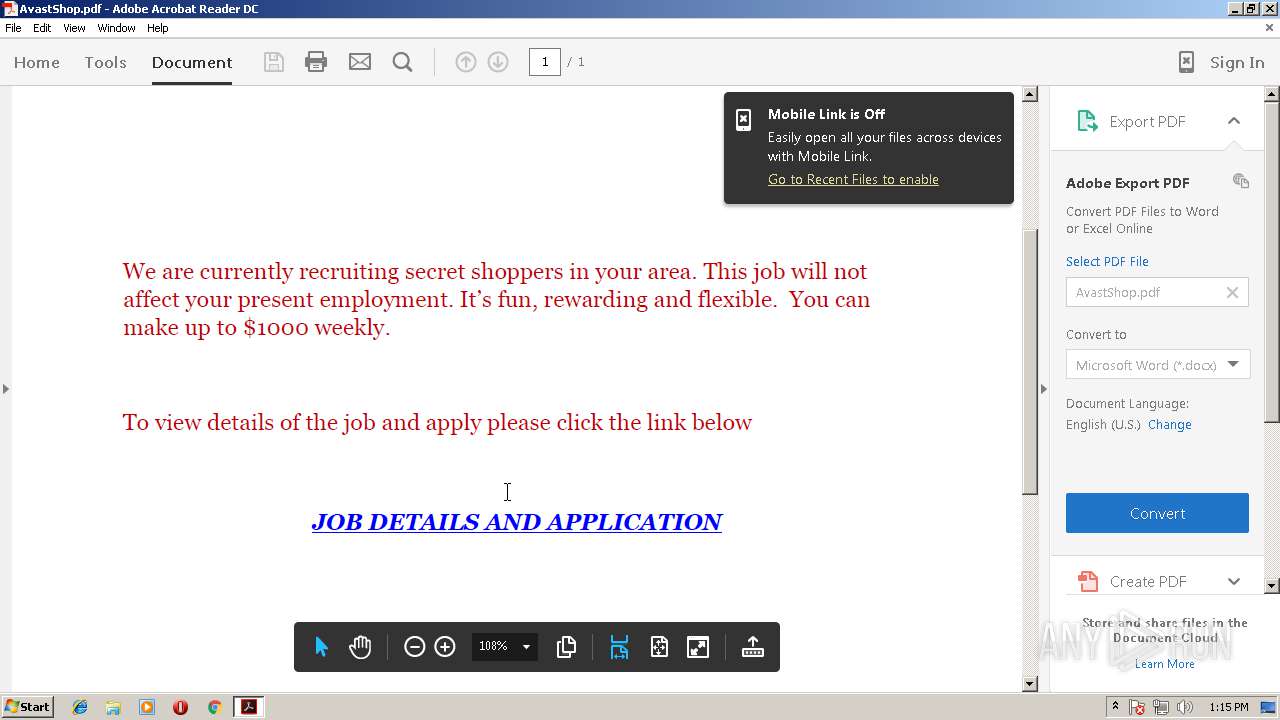Click the right tools pane scrollbar thumb
The image size is (1280, 720).
(x=1272, y=261)
